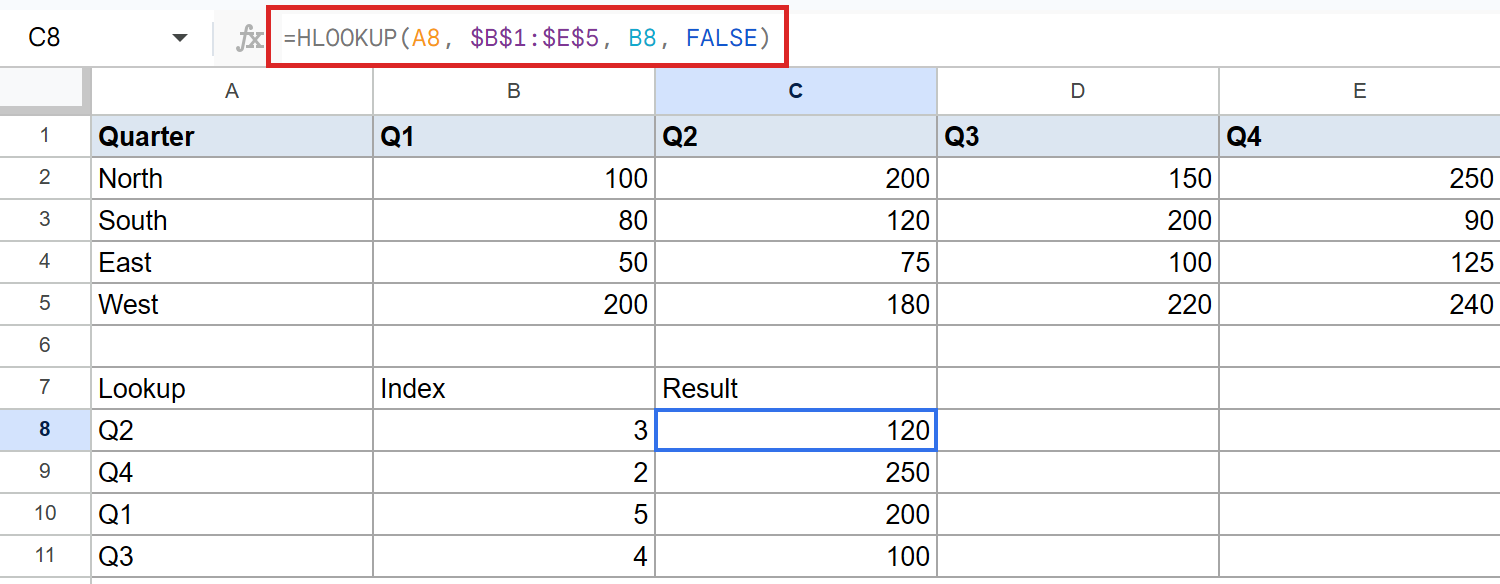Select the West cell

click(232, 304)
